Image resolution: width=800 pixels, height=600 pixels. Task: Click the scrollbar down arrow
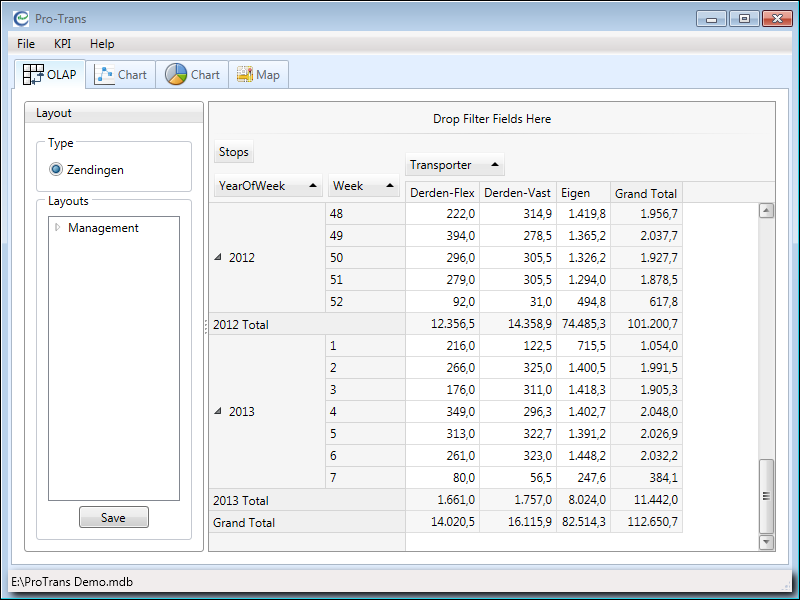tap(767, 542)
